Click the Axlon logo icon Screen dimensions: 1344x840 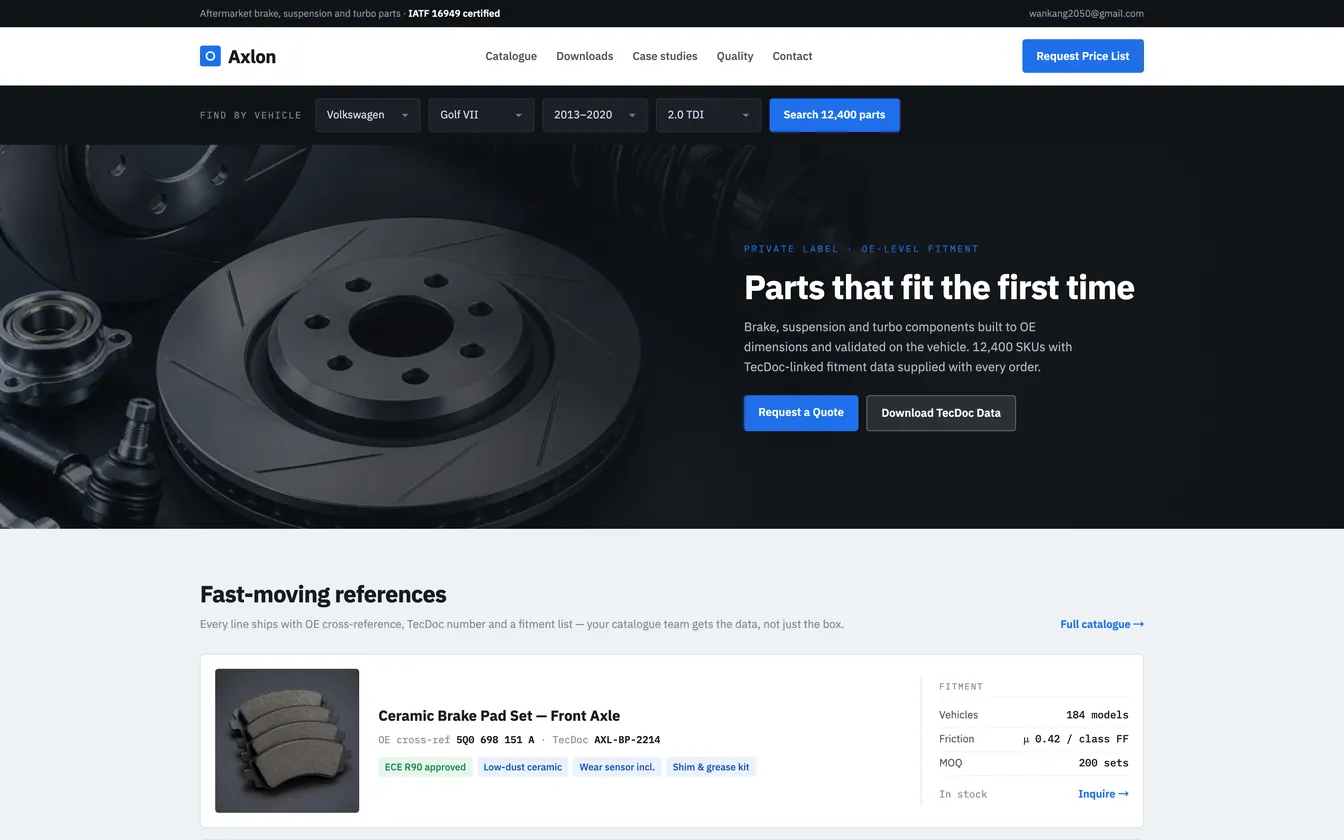pos(210,56)
